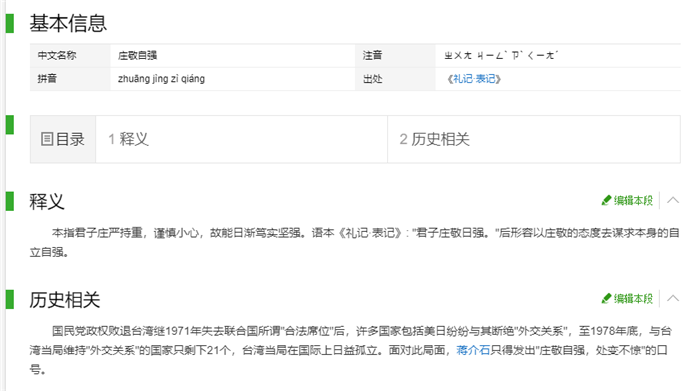Collapse the 历史相关 section with chevron
700x391 pixels.
click(x=673, y=298)
